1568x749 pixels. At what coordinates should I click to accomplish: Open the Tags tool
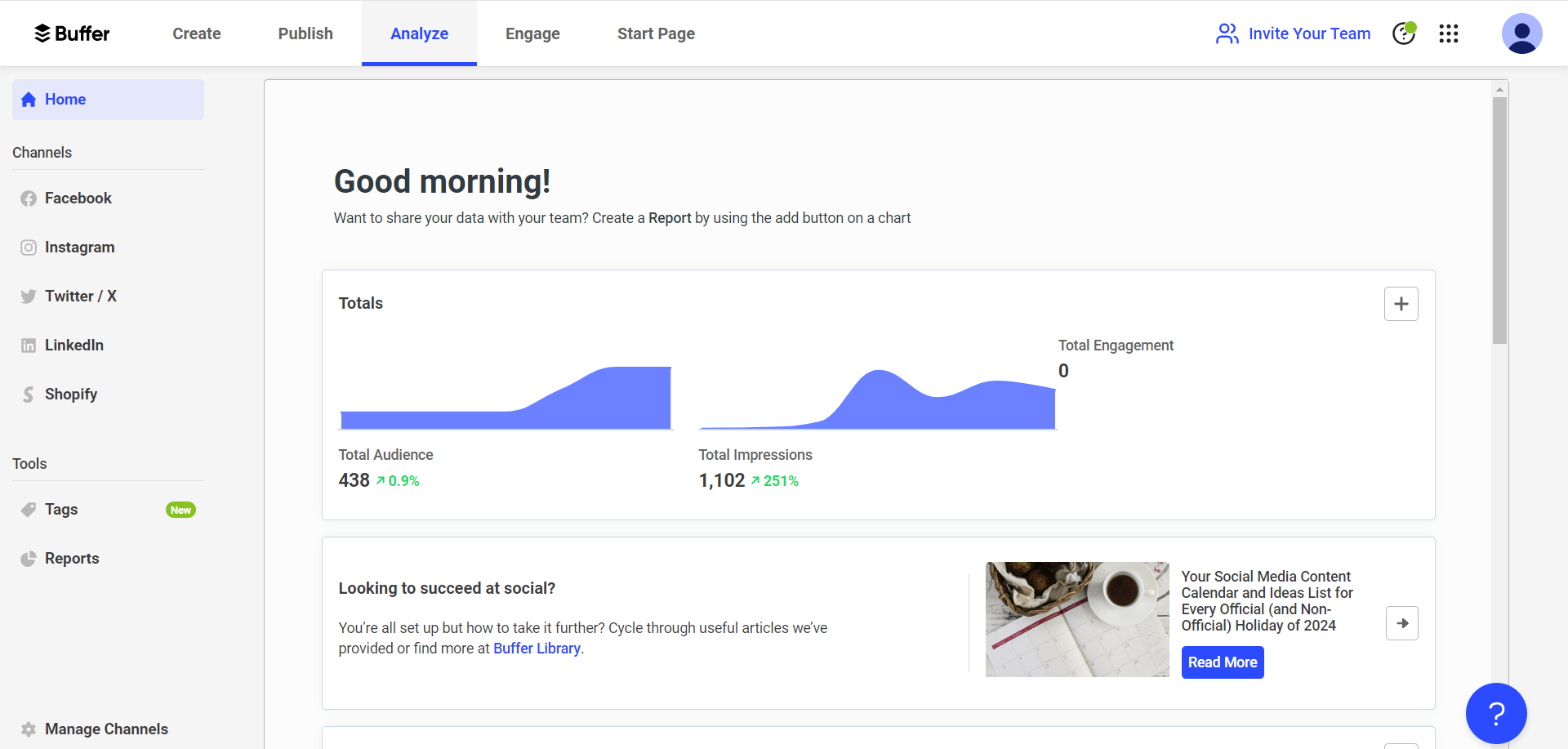pyautogui.click(x=61, y=510)
